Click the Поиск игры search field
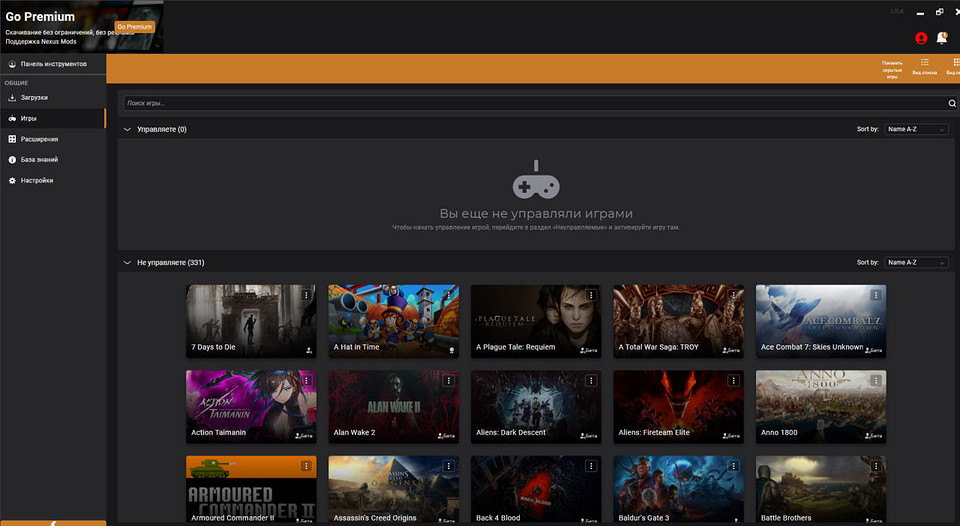Viewport: 960px width, 526px height. [x=530, y=103]
